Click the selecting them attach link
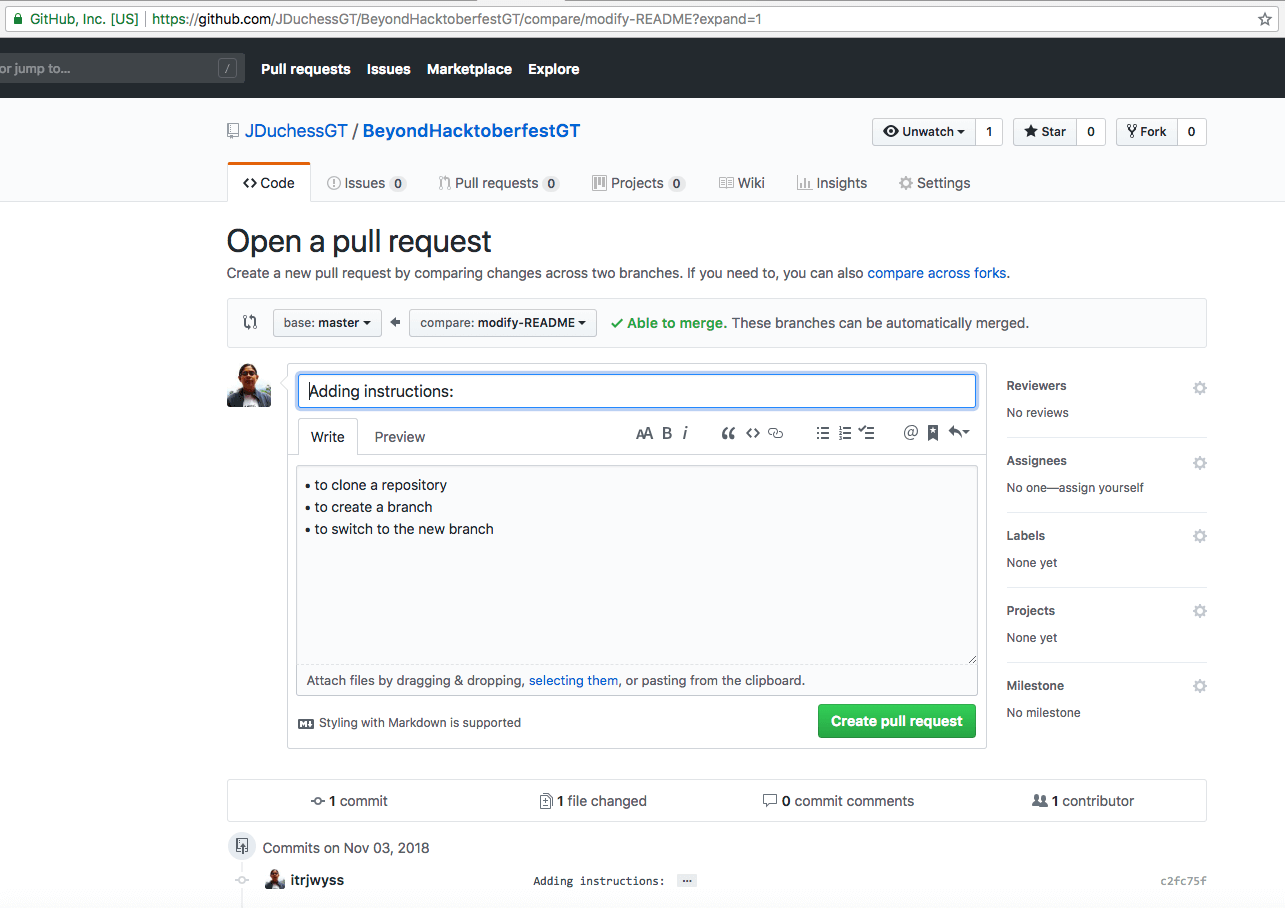This screenshot has height=908, width=1285. [574, 681]
